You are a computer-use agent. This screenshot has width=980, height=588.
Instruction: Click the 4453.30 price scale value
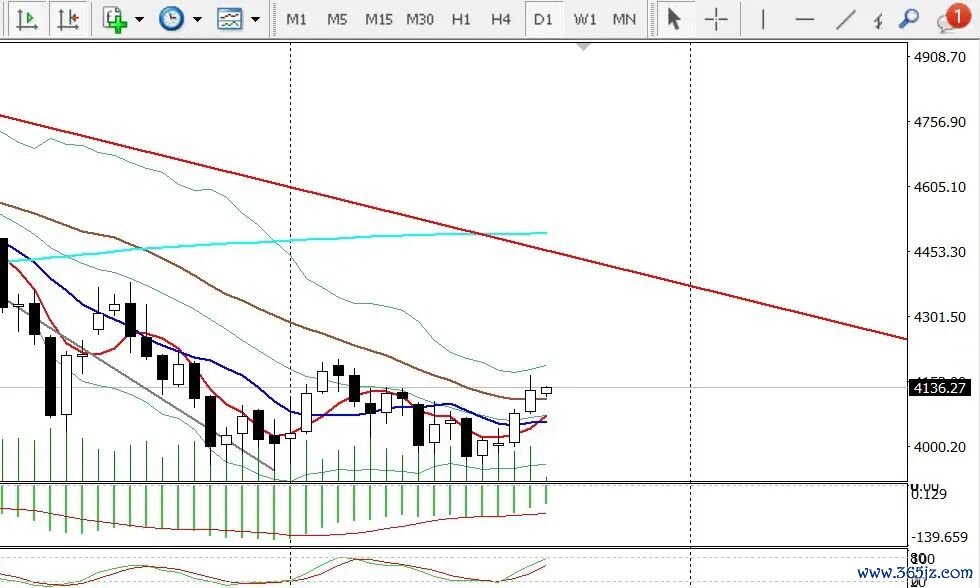(939, 252)
